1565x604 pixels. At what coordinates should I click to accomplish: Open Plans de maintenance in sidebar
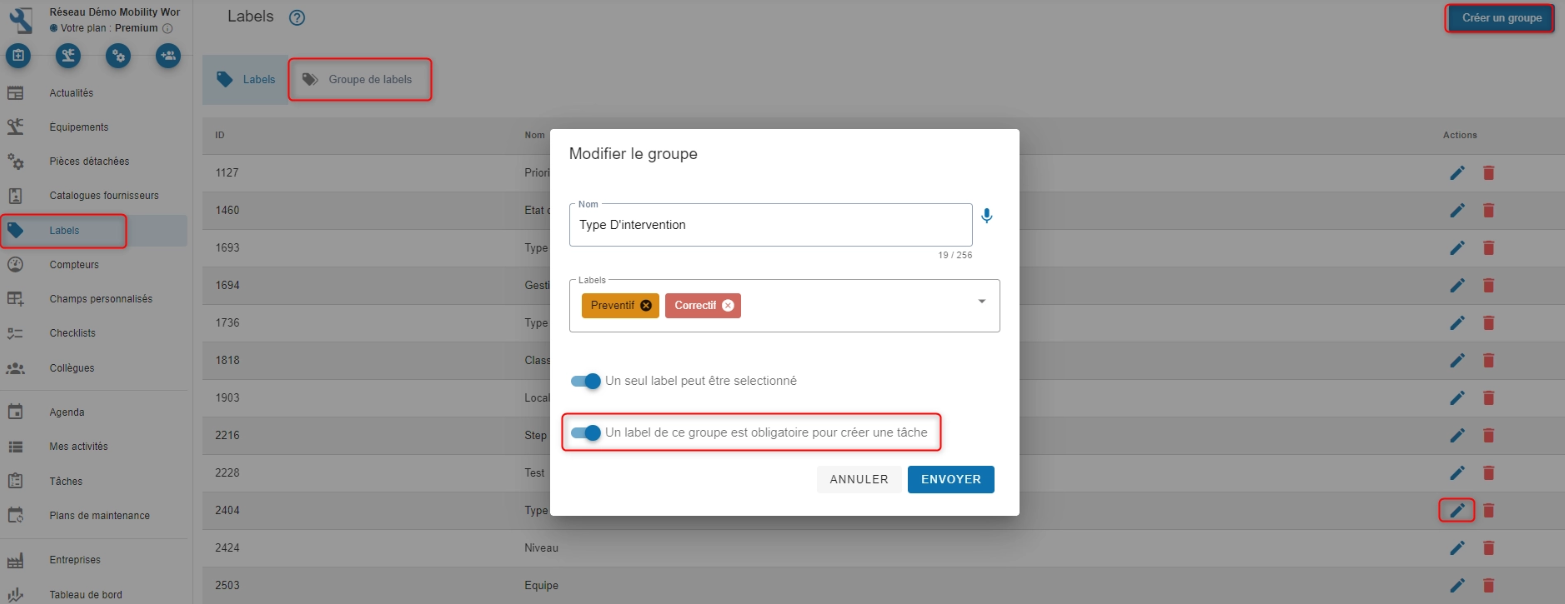point(99,516)
